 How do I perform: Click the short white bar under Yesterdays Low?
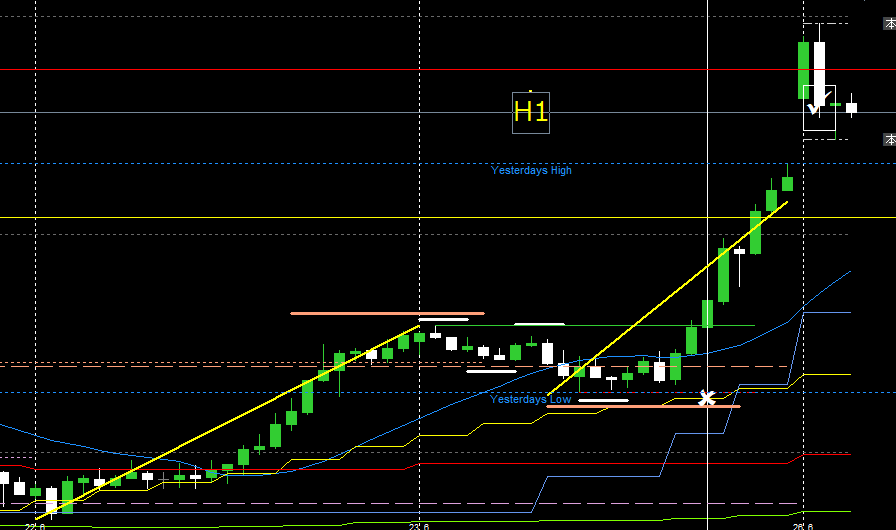pyautogui.click(x=603, y=401)
